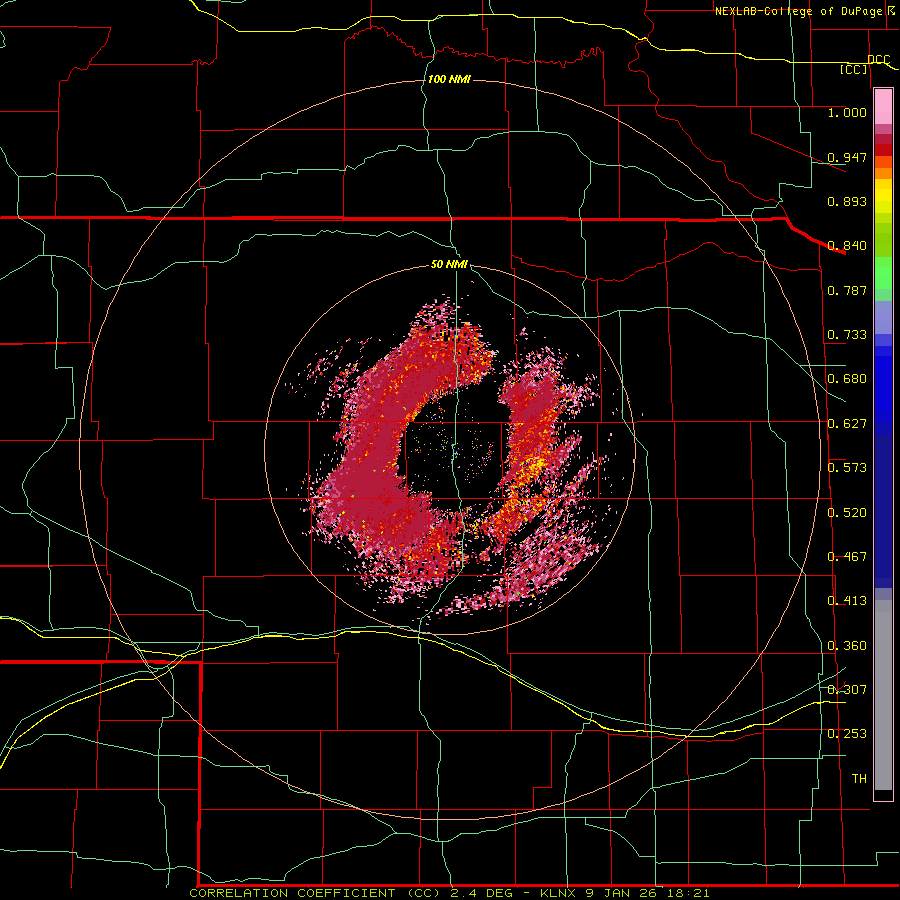Select the 0.467 scale value

pos(847,557)
